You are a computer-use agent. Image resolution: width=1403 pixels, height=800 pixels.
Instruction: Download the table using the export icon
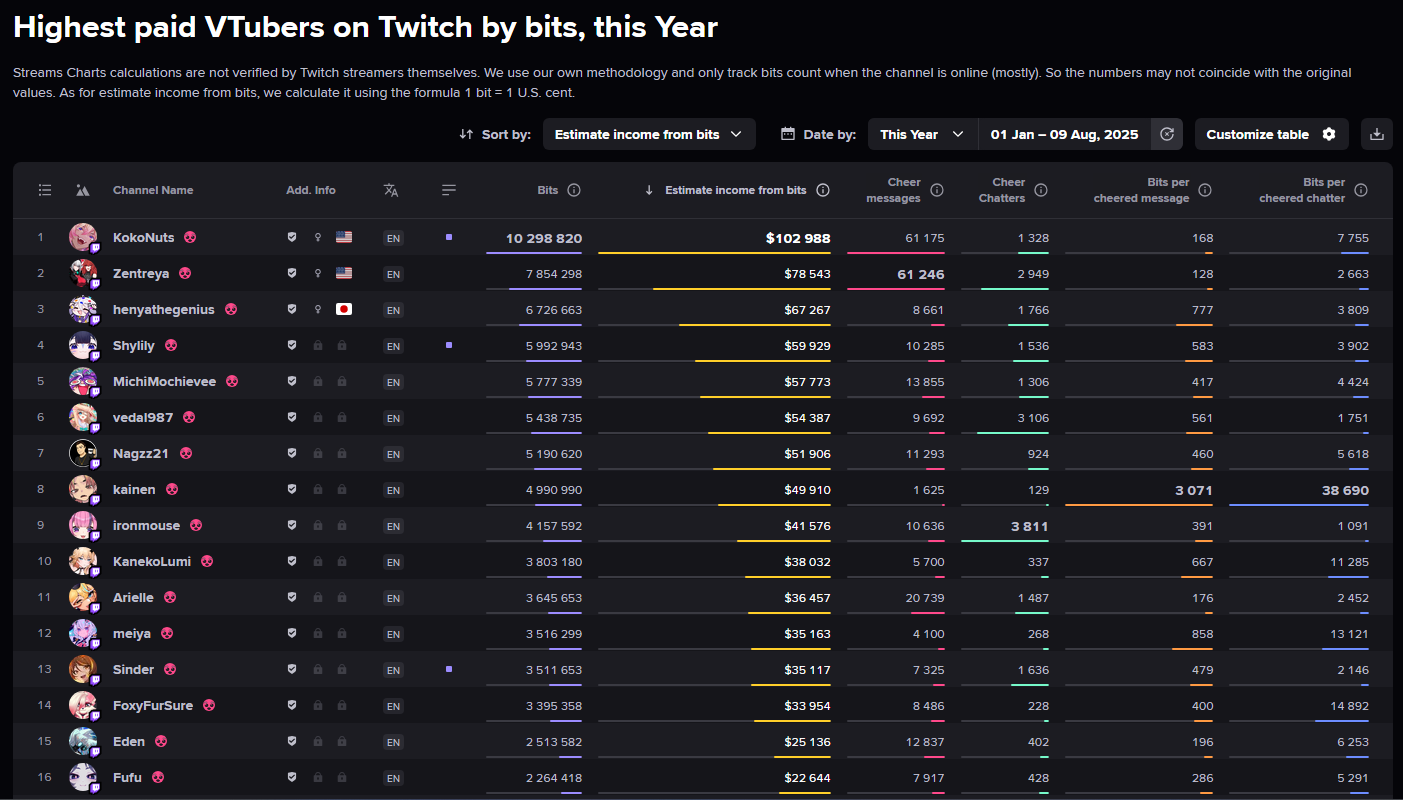tap(1377, 134)
